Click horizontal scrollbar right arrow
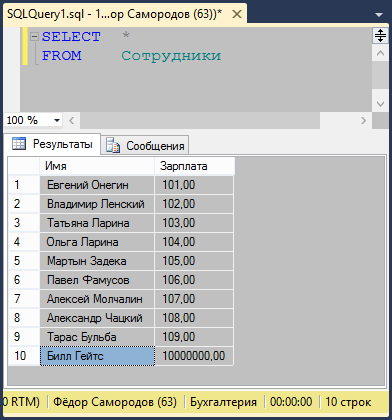Image resolution: width=392 pixels, height=420 pixels. coord(363,120)
